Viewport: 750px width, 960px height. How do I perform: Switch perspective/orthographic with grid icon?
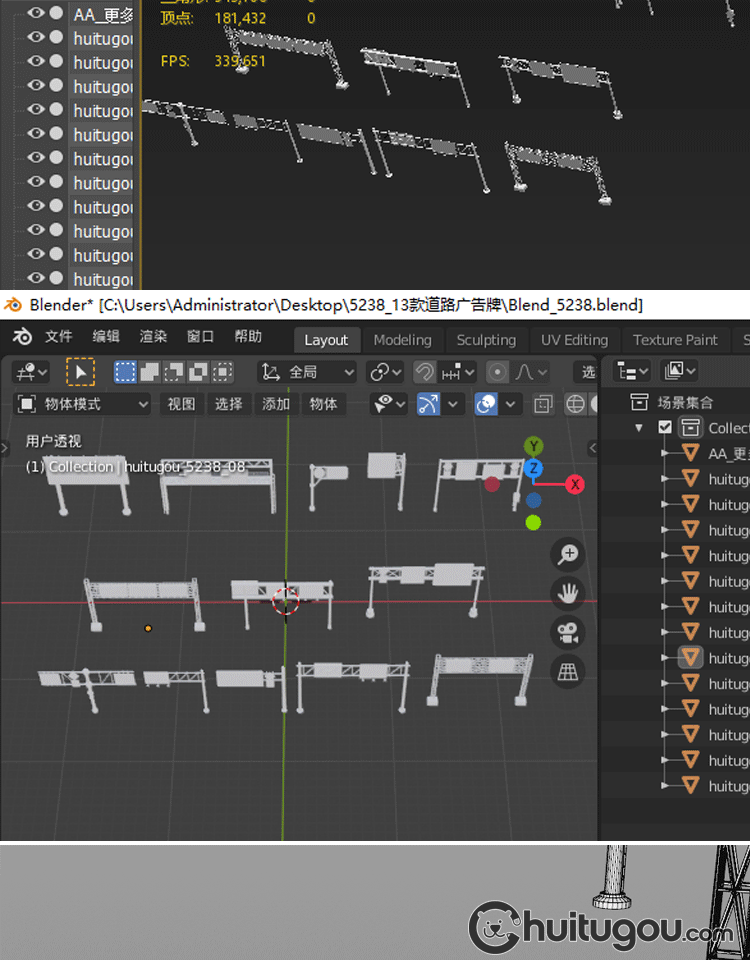[x=567, y=671]
